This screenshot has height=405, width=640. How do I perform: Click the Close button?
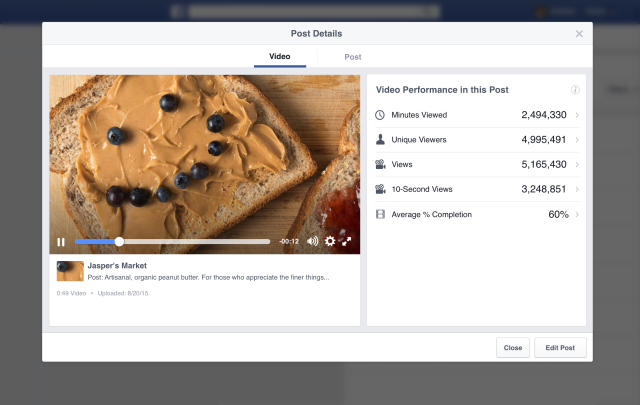(513, 348)
